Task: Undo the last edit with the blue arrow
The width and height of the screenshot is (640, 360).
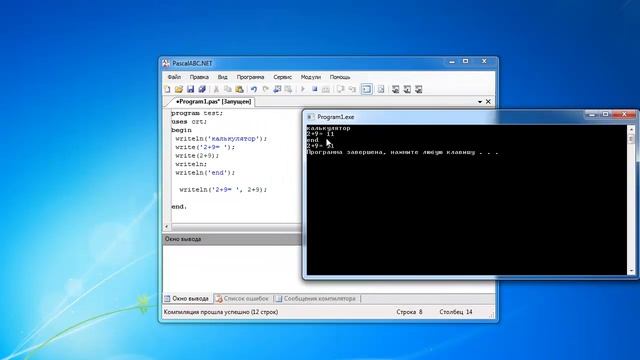Action: [x=254, y=89]
